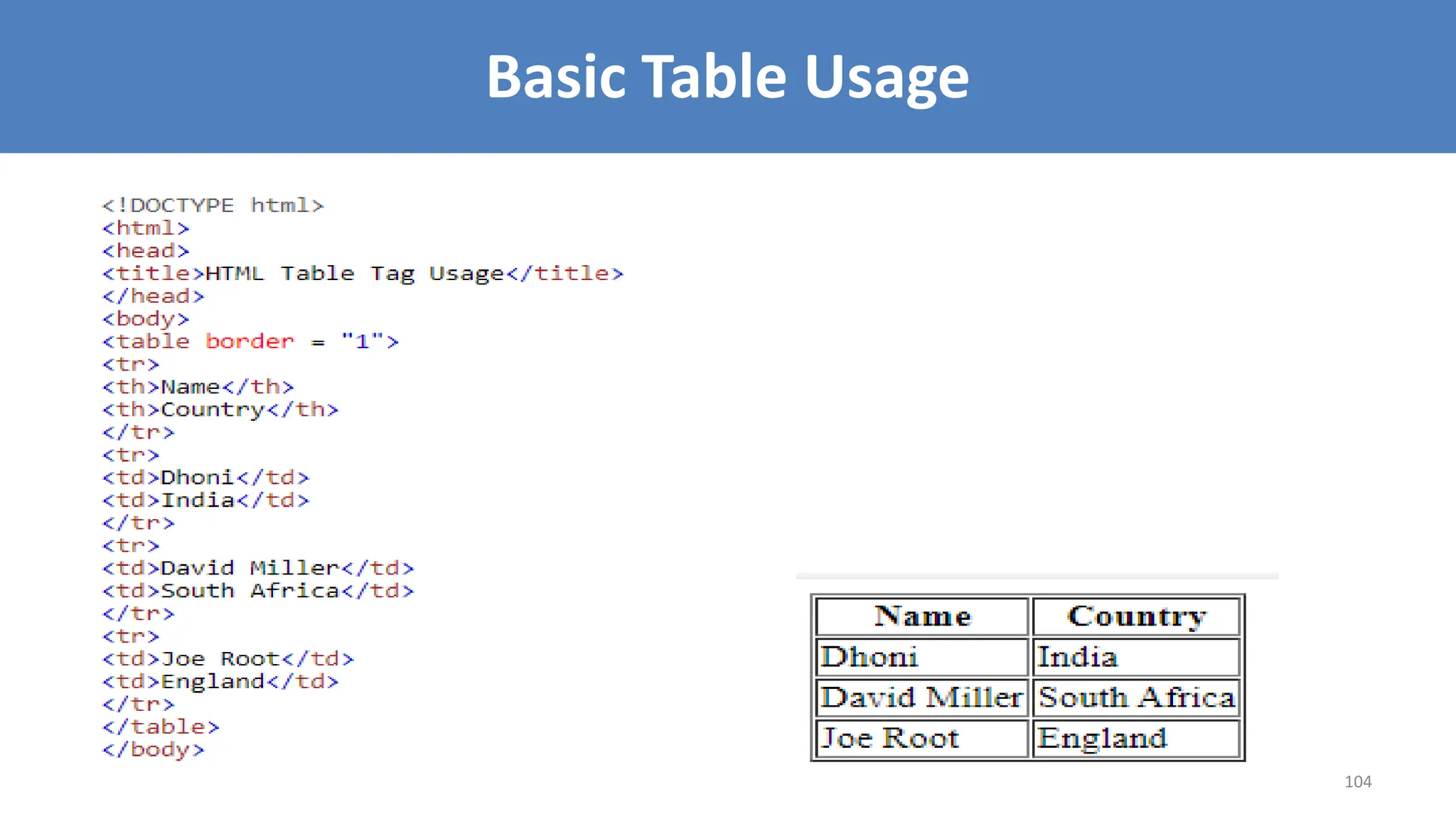1456x819 pixels.
Task: Click the '<html>' opening tag line
Action: (x=146, y=228)
